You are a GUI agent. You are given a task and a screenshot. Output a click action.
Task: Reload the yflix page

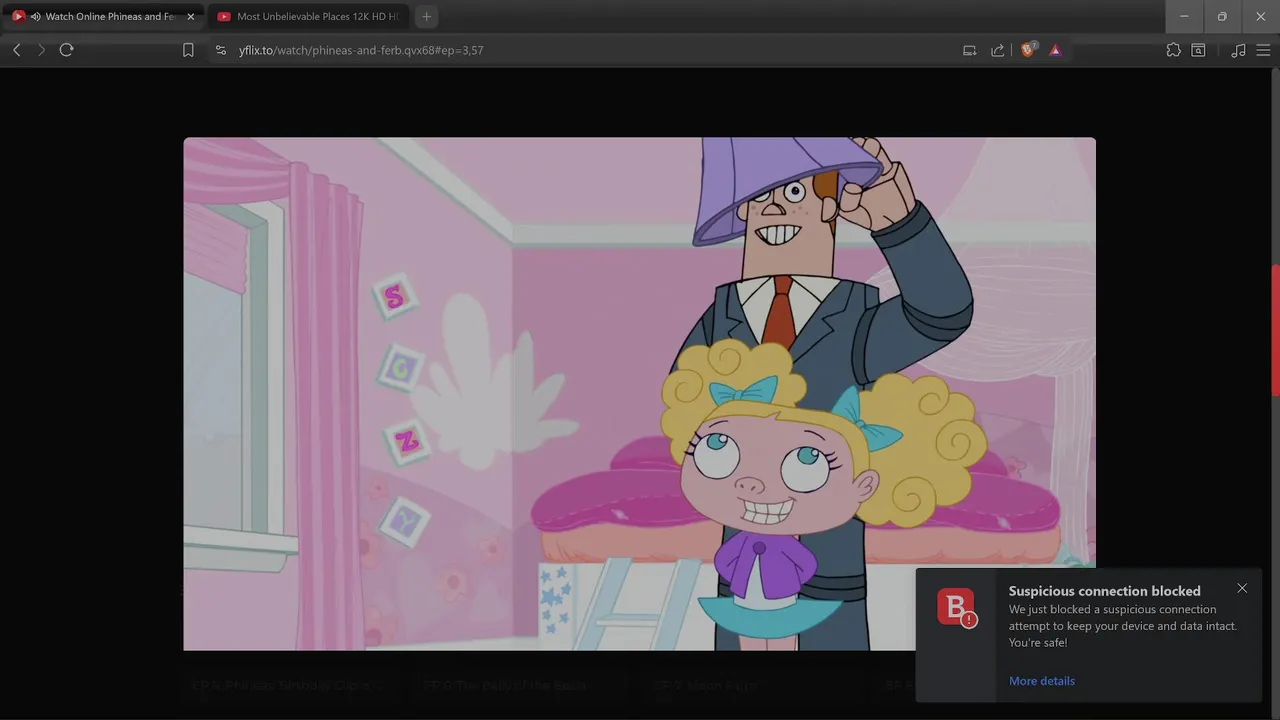[66, 50]
